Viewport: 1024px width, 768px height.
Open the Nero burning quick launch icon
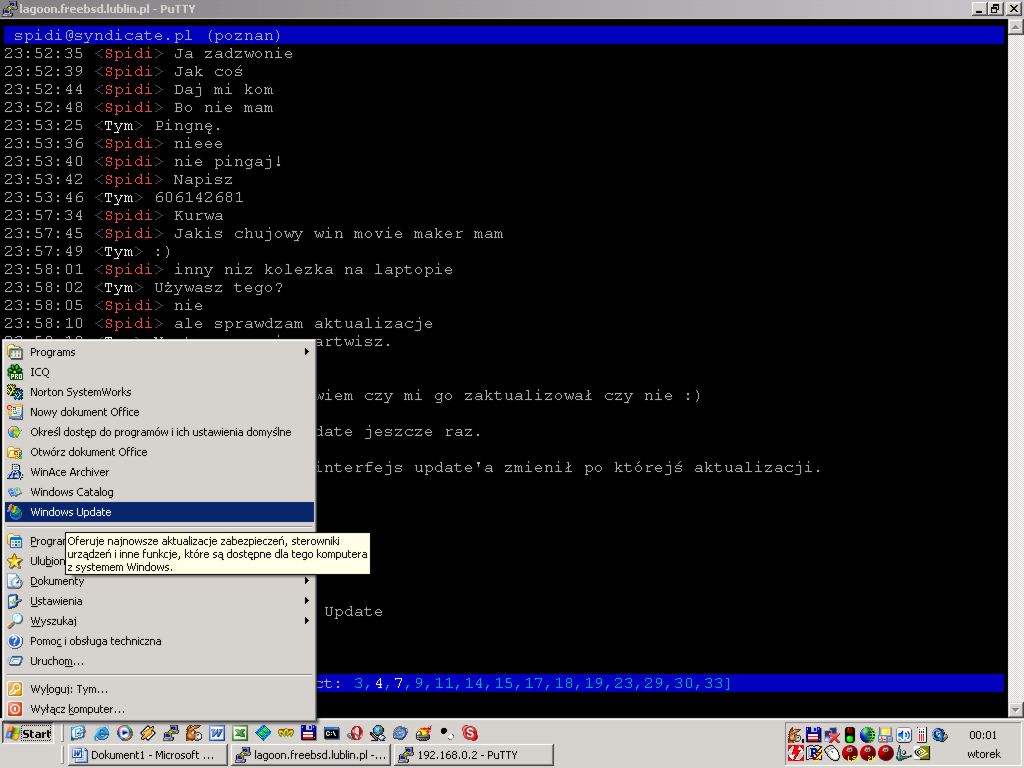[x=423, y=733]
